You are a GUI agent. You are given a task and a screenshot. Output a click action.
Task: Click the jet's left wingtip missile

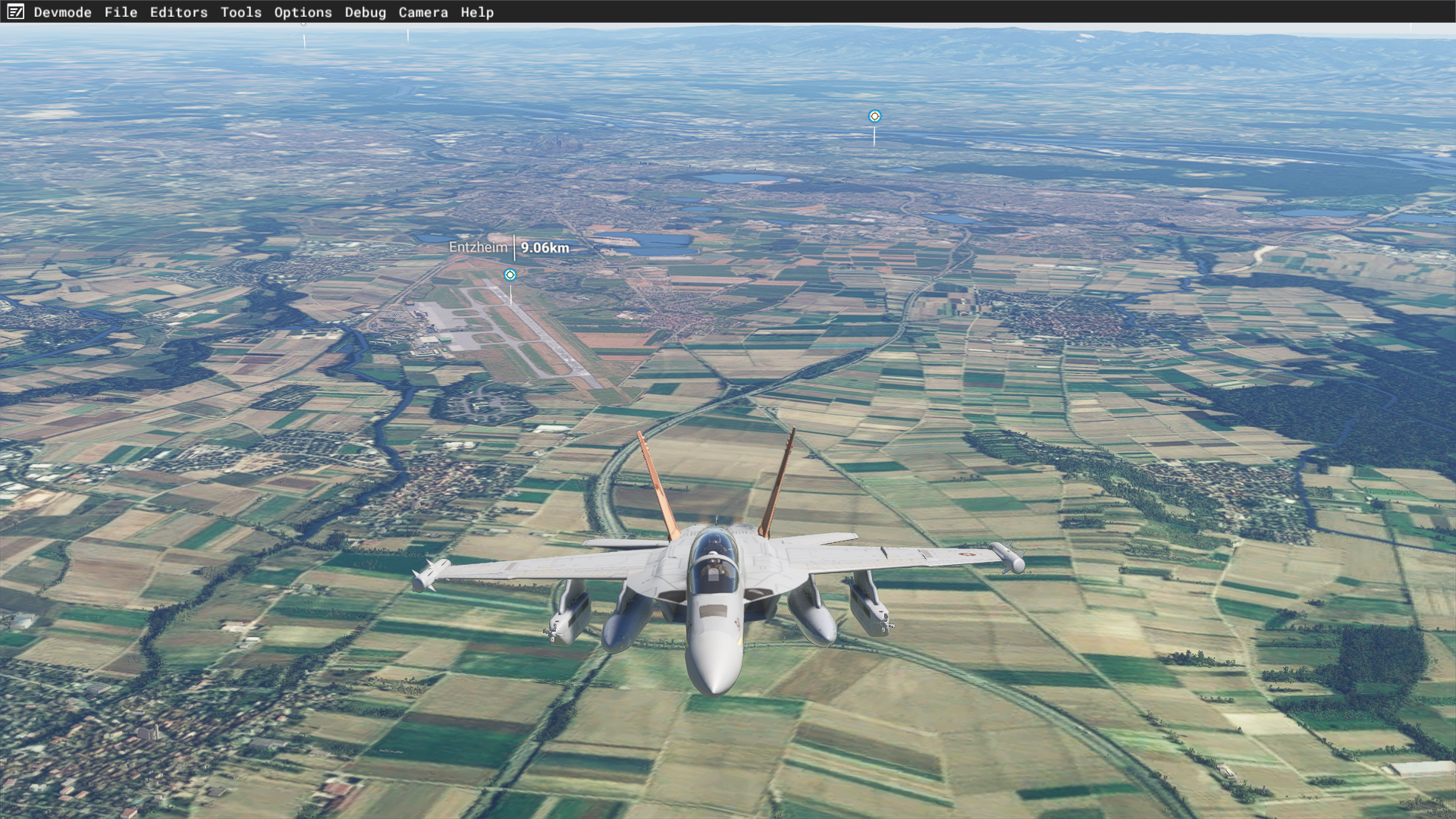tap(430, 574)
